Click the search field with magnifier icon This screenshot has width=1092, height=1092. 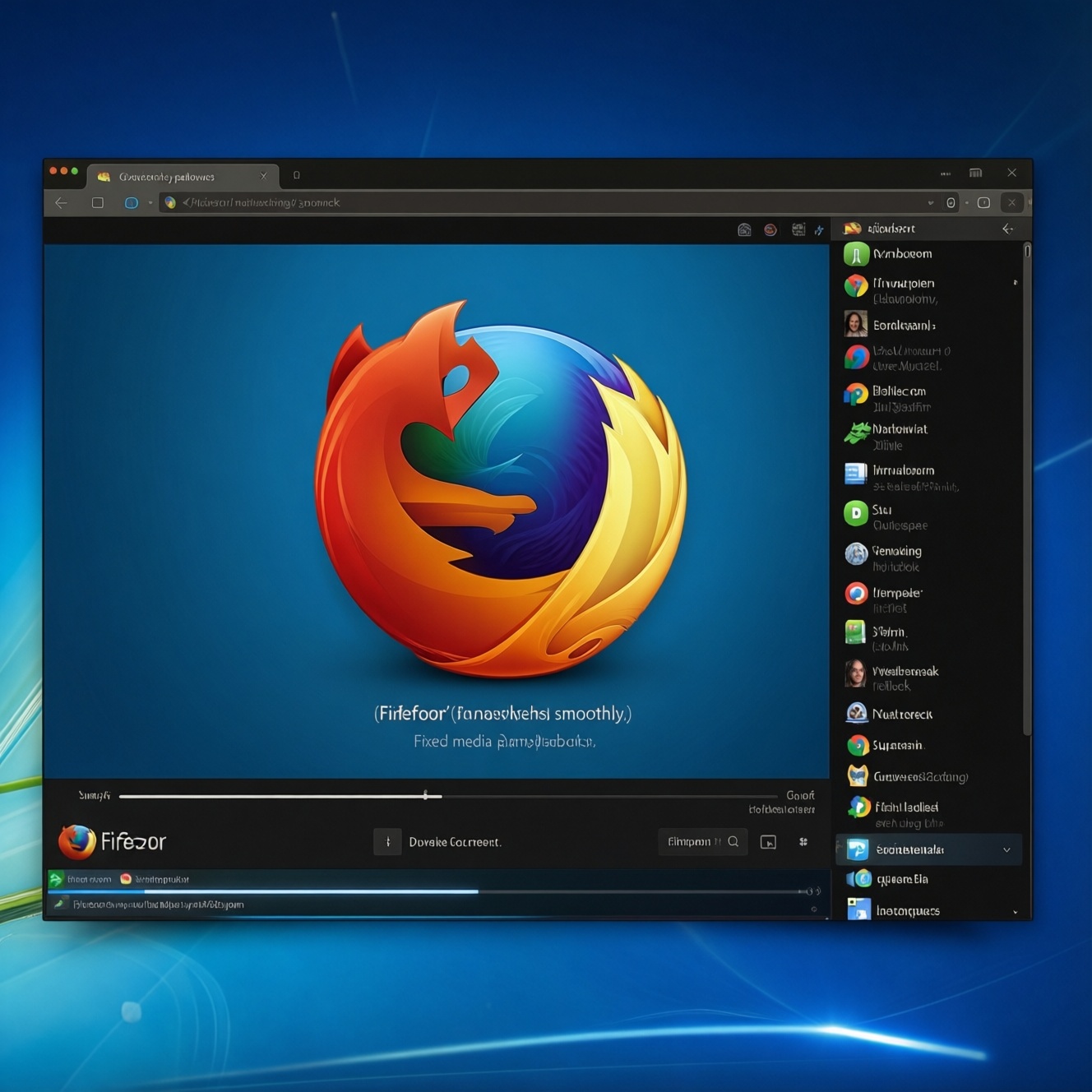click(x=702, y=841)
